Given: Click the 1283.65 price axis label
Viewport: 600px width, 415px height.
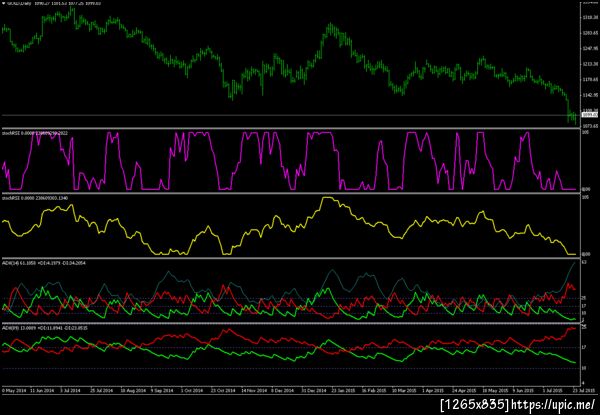Looking at the screenshot, I should pyautogui.click(x=590, y=33).
